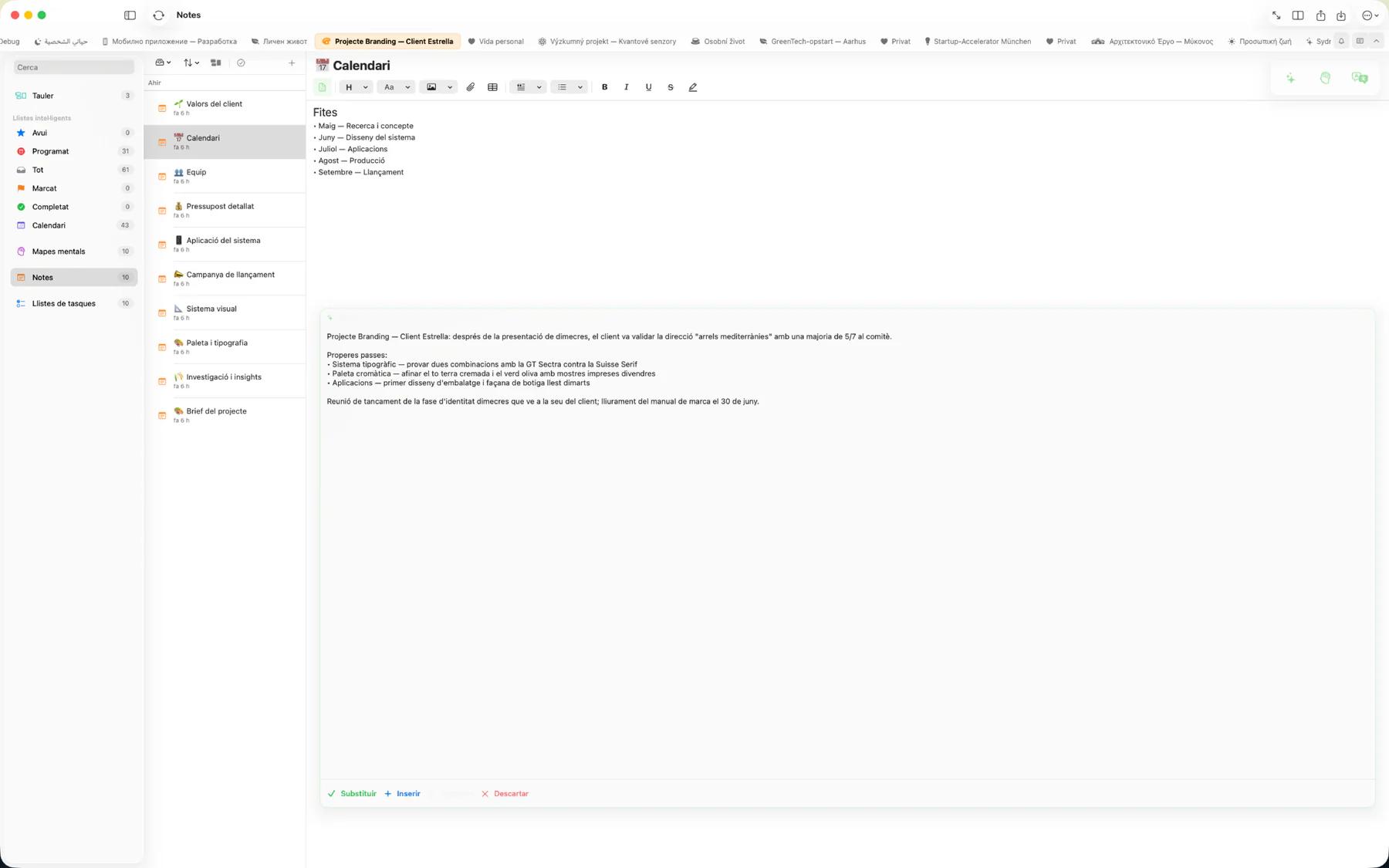Toggle bold formatting
Screen dimensions: 1389x868
(605, 87)
